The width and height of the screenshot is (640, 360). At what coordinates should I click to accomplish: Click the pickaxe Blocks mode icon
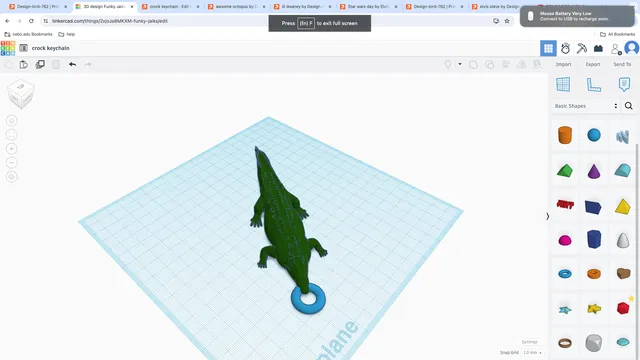tap(582, 49)
